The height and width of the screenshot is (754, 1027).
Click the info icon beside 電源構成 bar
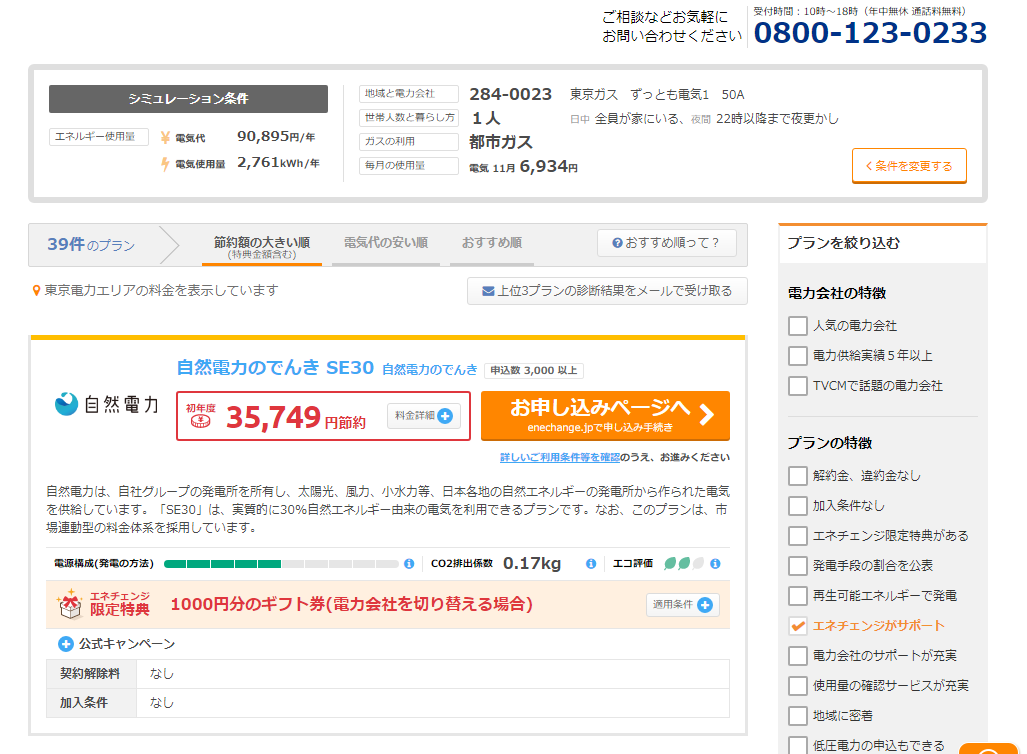tap(409, 563)
